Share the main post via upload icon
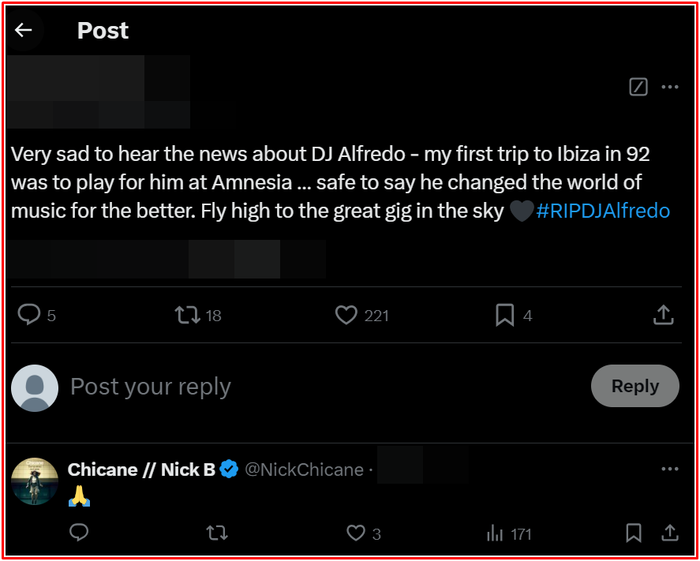This screenshot has width=700, height=561. pyautogui.click(x=663, y=315)
